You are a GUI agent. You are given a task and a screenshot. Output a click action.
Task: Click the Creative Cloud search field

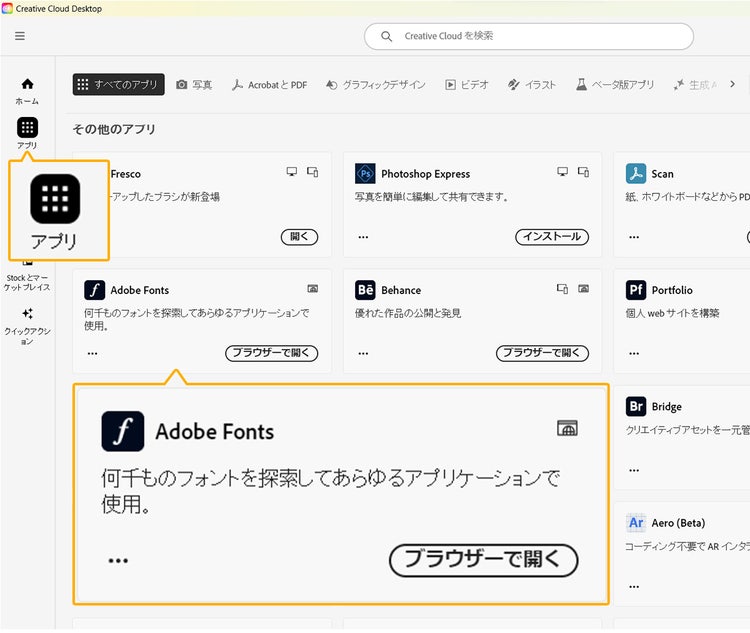[x=528, y=36]
